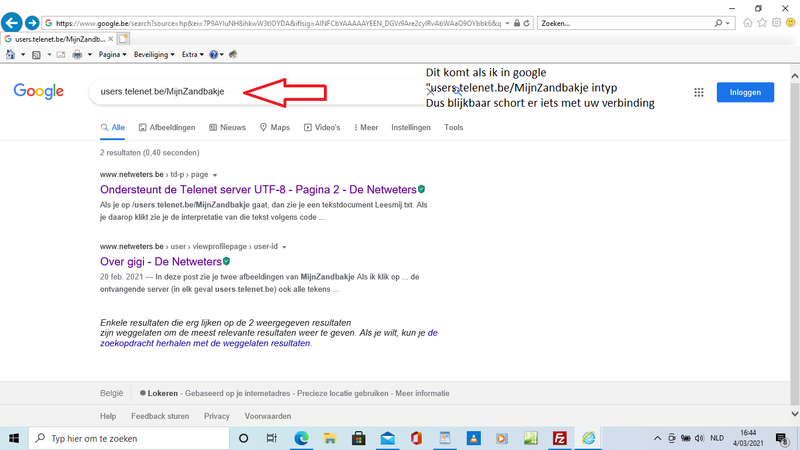
Task: Open Feedback sturen footer link
Action: point(160,416)
